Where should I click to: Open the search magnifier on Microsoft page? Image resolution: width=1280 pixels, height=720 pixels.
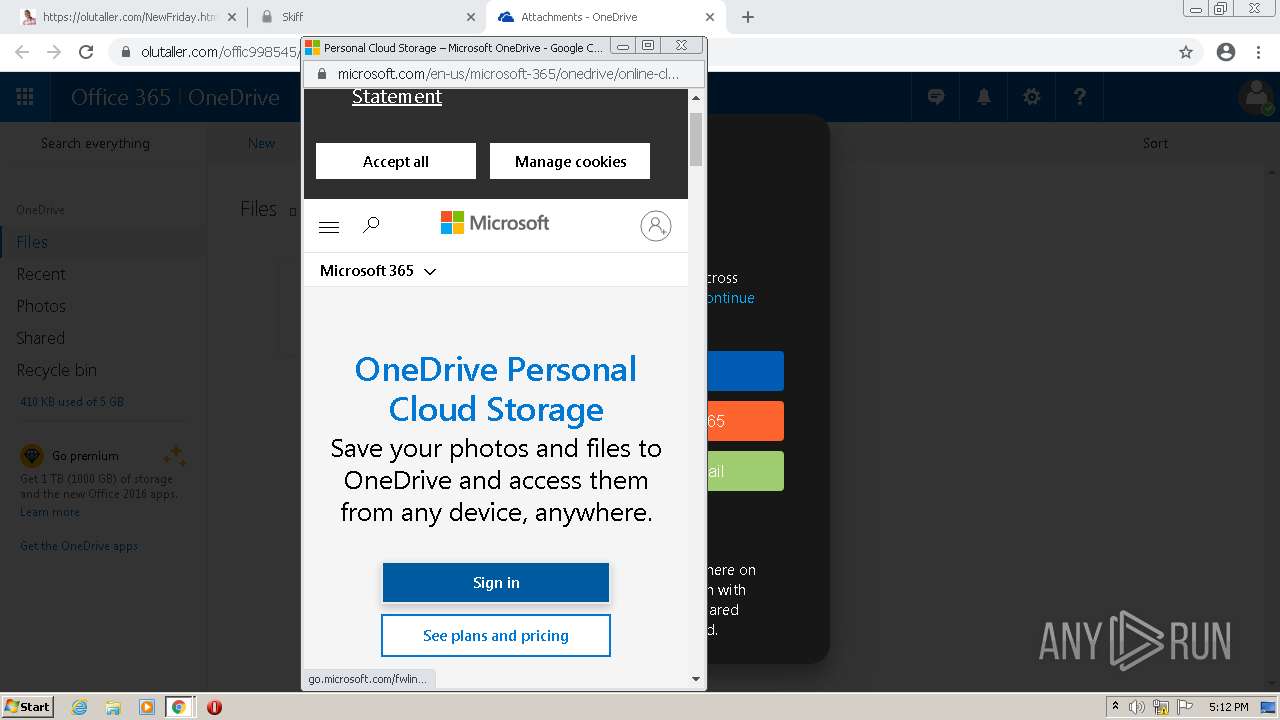371,226
